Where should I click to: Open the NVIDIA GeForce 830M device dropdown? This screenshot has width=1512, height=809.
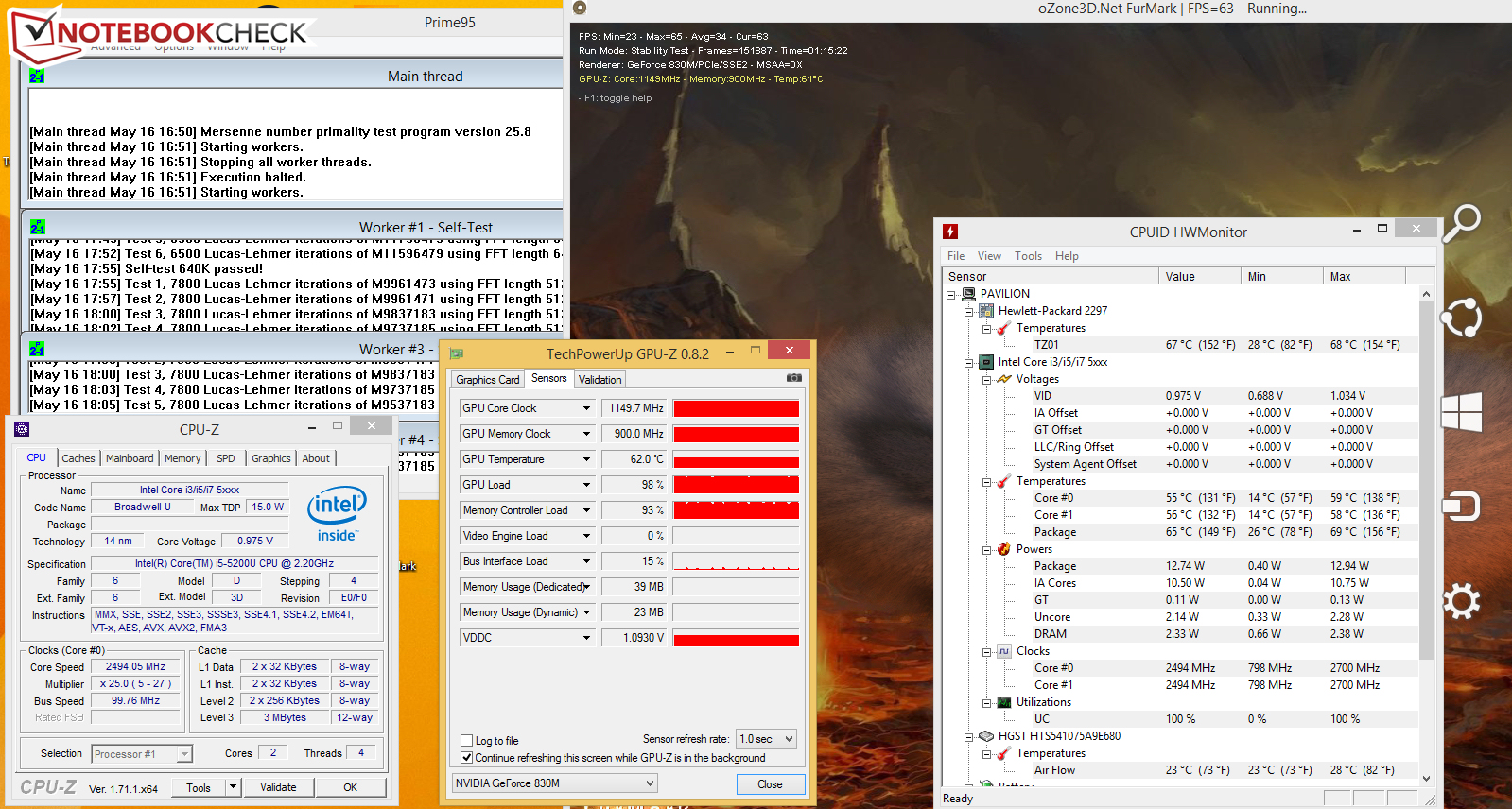(x=554, y=783)
